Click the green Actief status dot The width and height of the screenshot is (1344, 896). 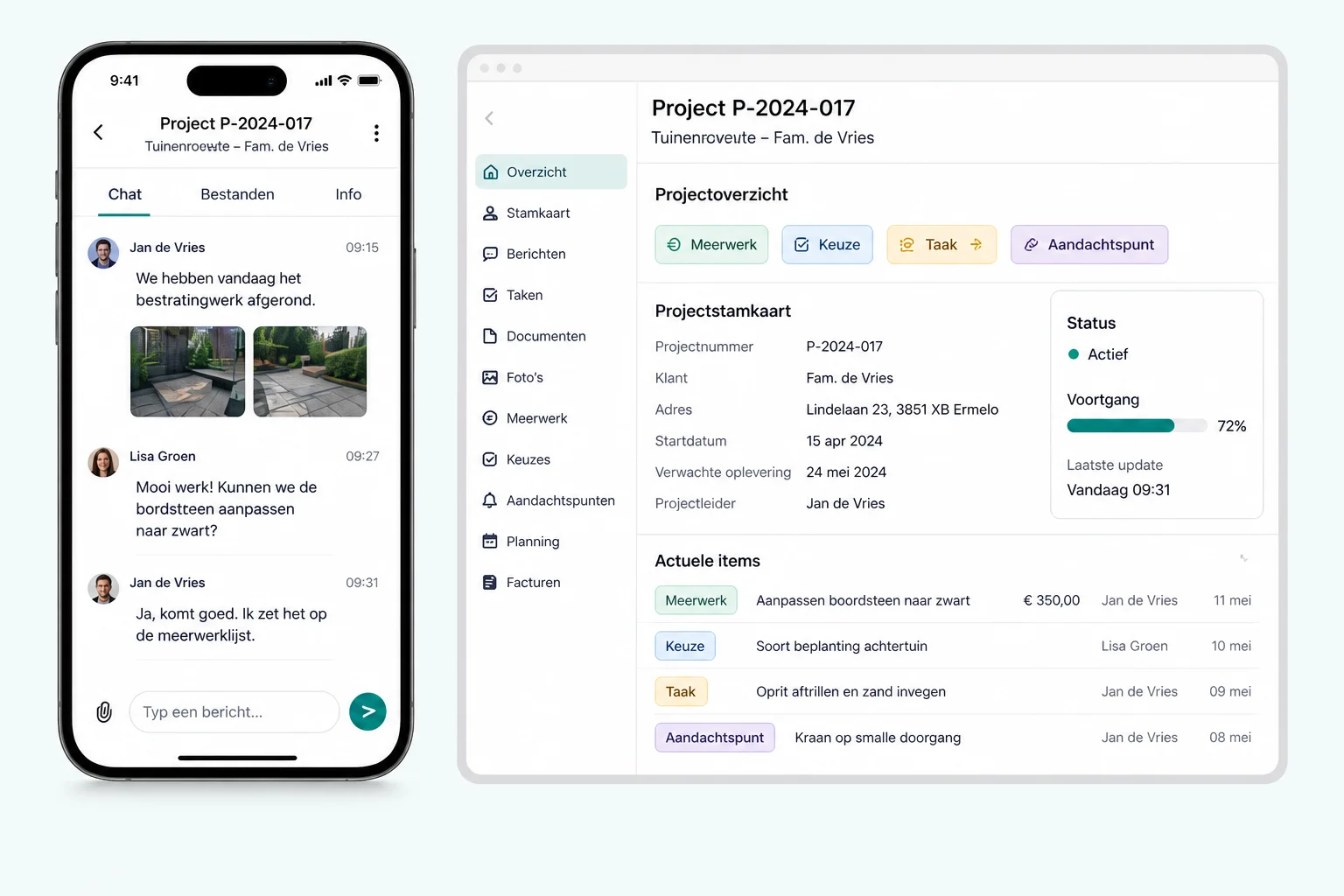tap(1074, 354)
